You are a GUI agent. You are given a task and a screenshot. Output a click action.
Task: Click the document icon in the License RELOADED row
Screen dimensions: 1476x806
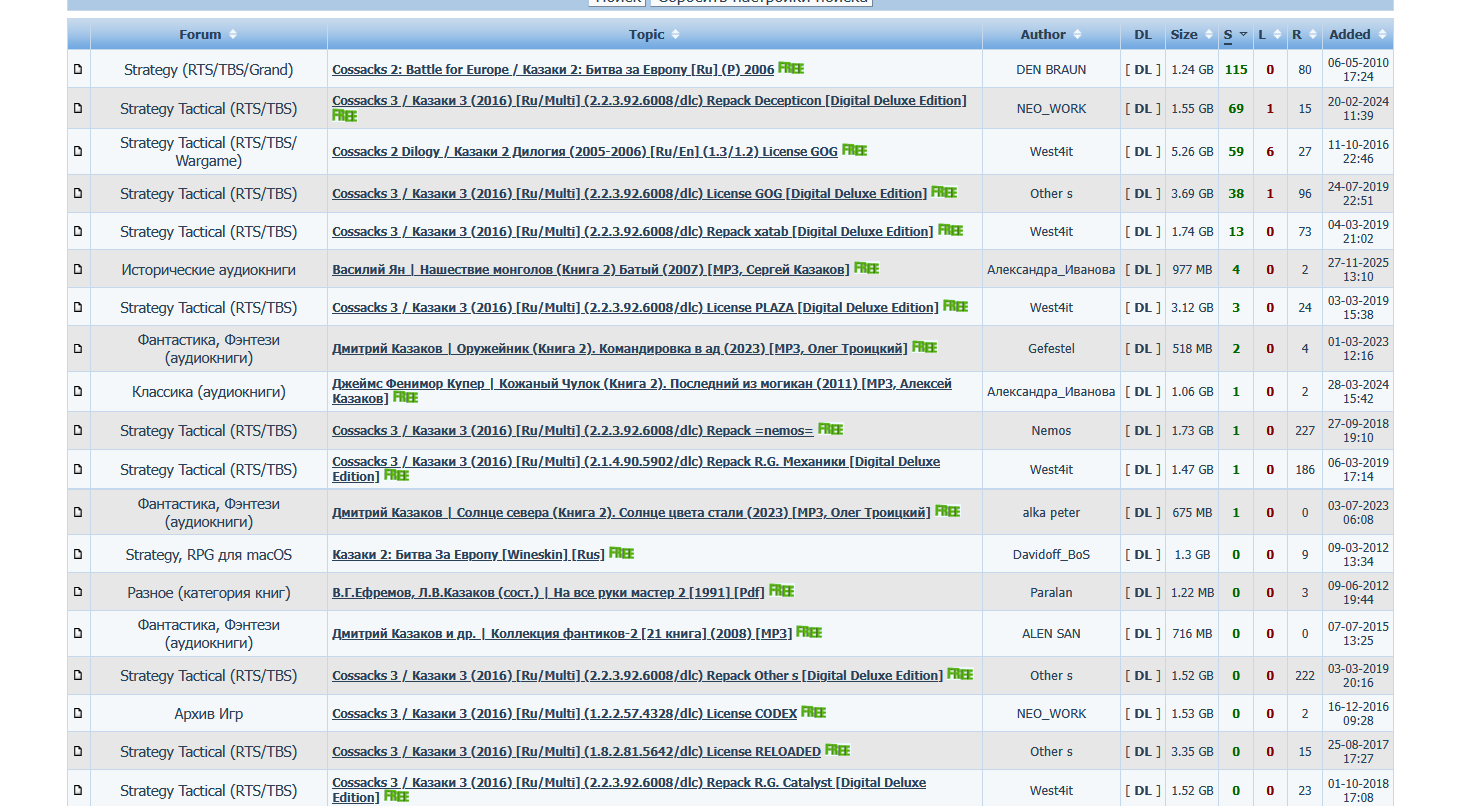pyautogui.click(x=78, y=752)
